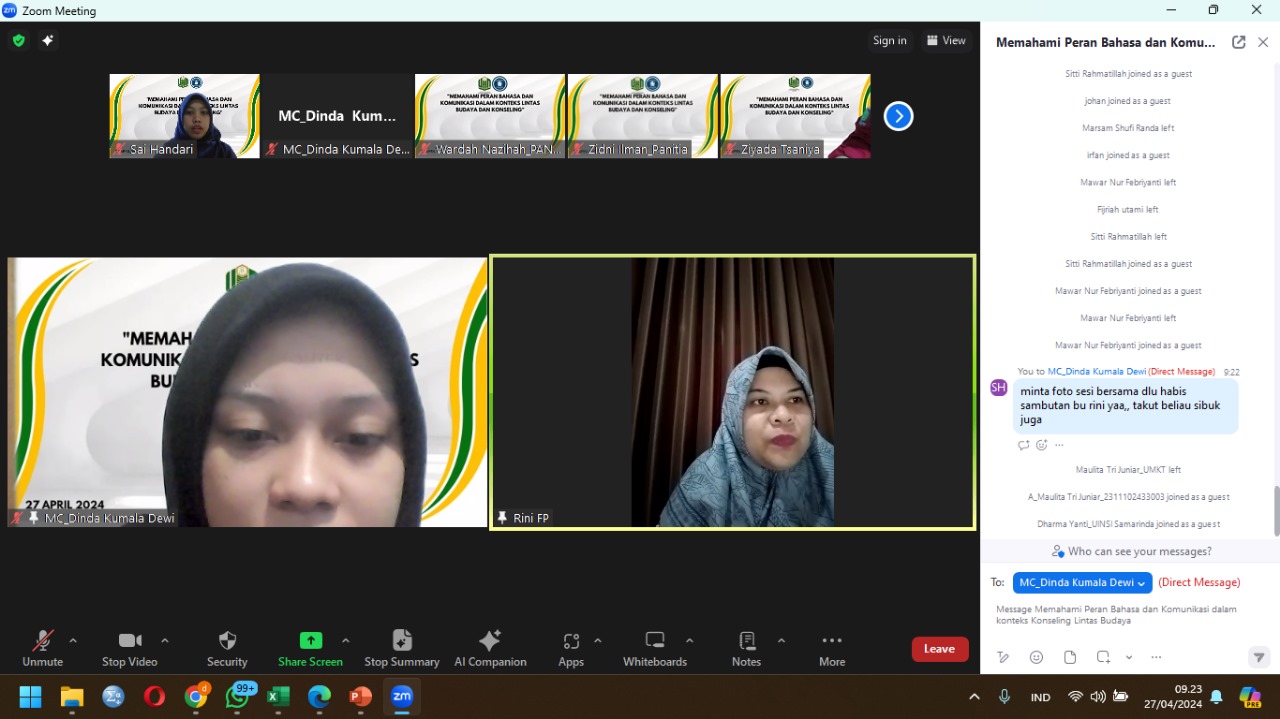The image size is (1280, 719).
Task: Select Sai Handari video thumbnail
Action: [184, 116]
